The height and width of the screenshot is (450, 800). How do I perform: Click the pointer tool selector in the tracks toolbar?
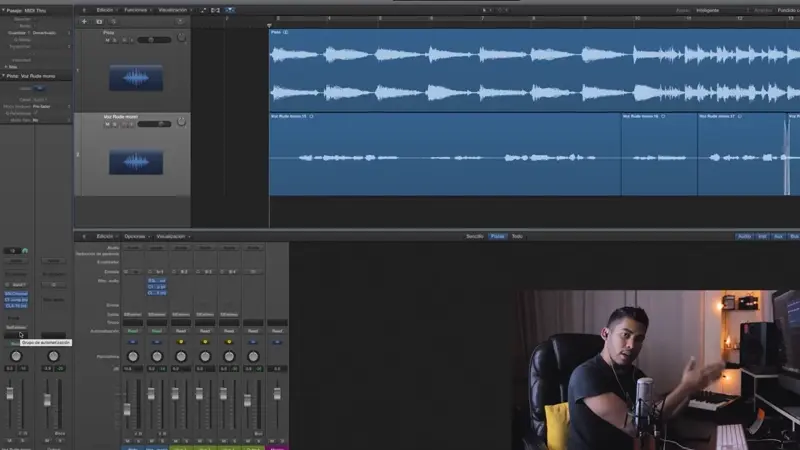click(485, 10)
